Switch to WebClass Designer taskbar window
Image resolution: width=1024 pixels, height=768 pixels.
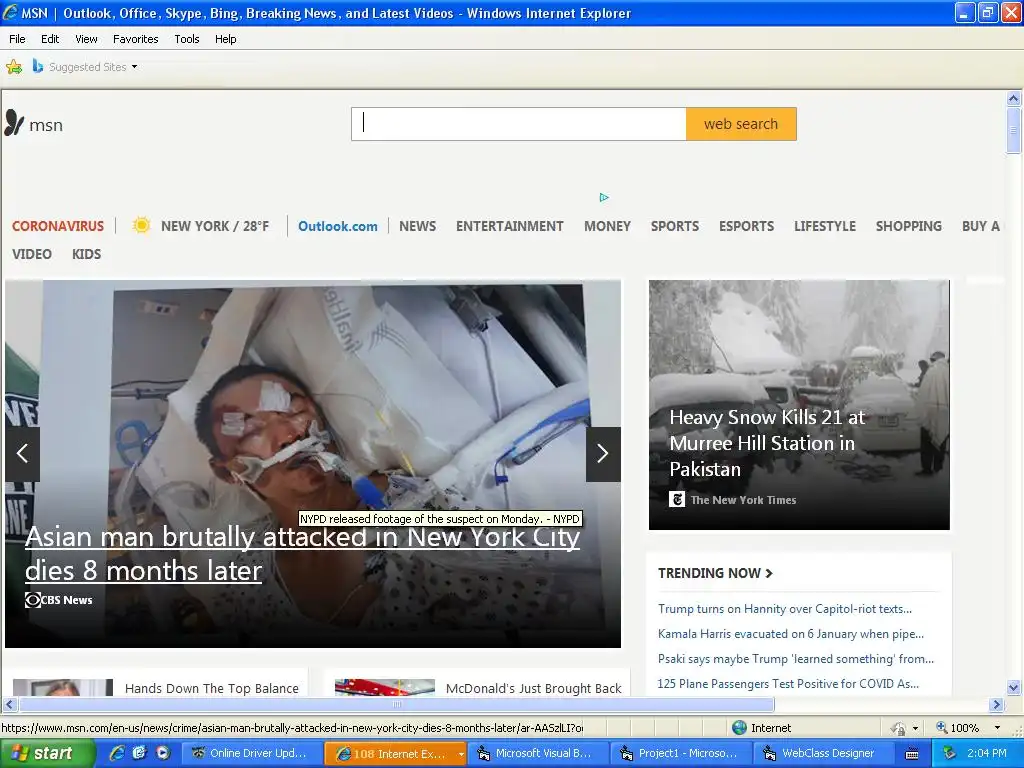pos(824,753)
